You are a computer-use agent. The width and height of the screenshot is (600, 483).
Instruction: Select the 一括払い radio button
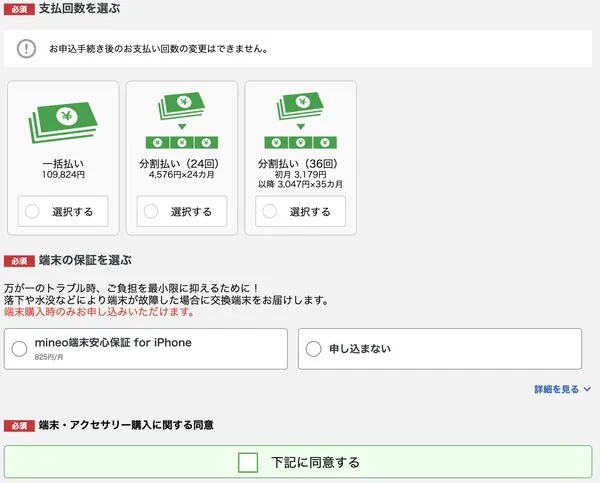tap(33, 211)
